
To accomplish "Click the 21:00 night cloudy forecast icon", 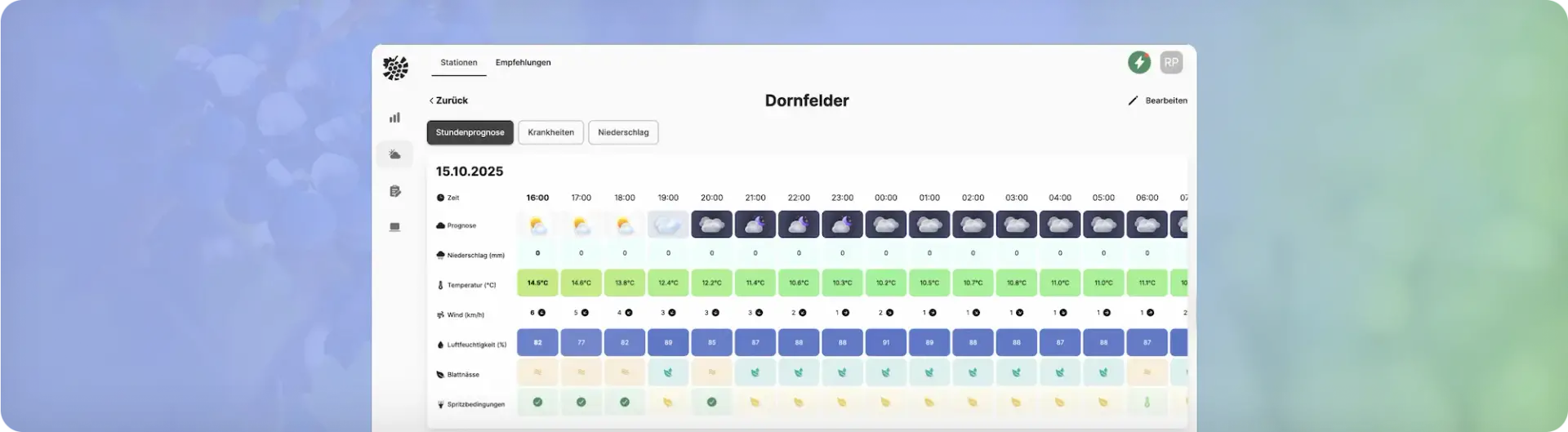I will pyautogui.click(x=755, y=225).
